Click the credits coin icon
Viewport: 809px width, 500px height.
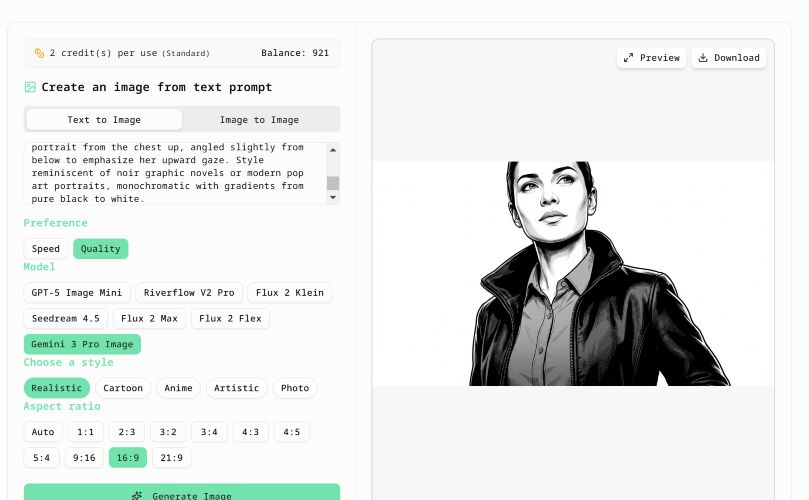coord(39,53)
